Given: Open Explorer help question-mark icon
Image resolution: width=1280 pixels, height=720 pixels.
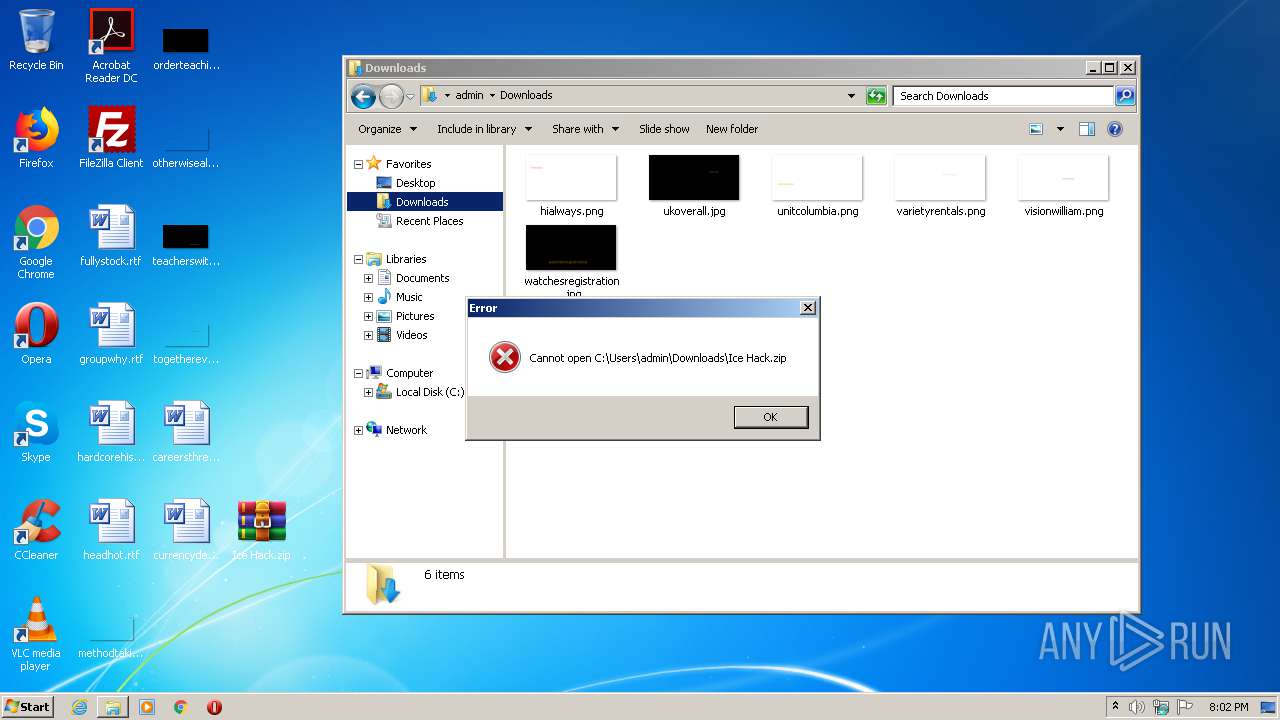Looking at the screenshot, I should 1115,129.
